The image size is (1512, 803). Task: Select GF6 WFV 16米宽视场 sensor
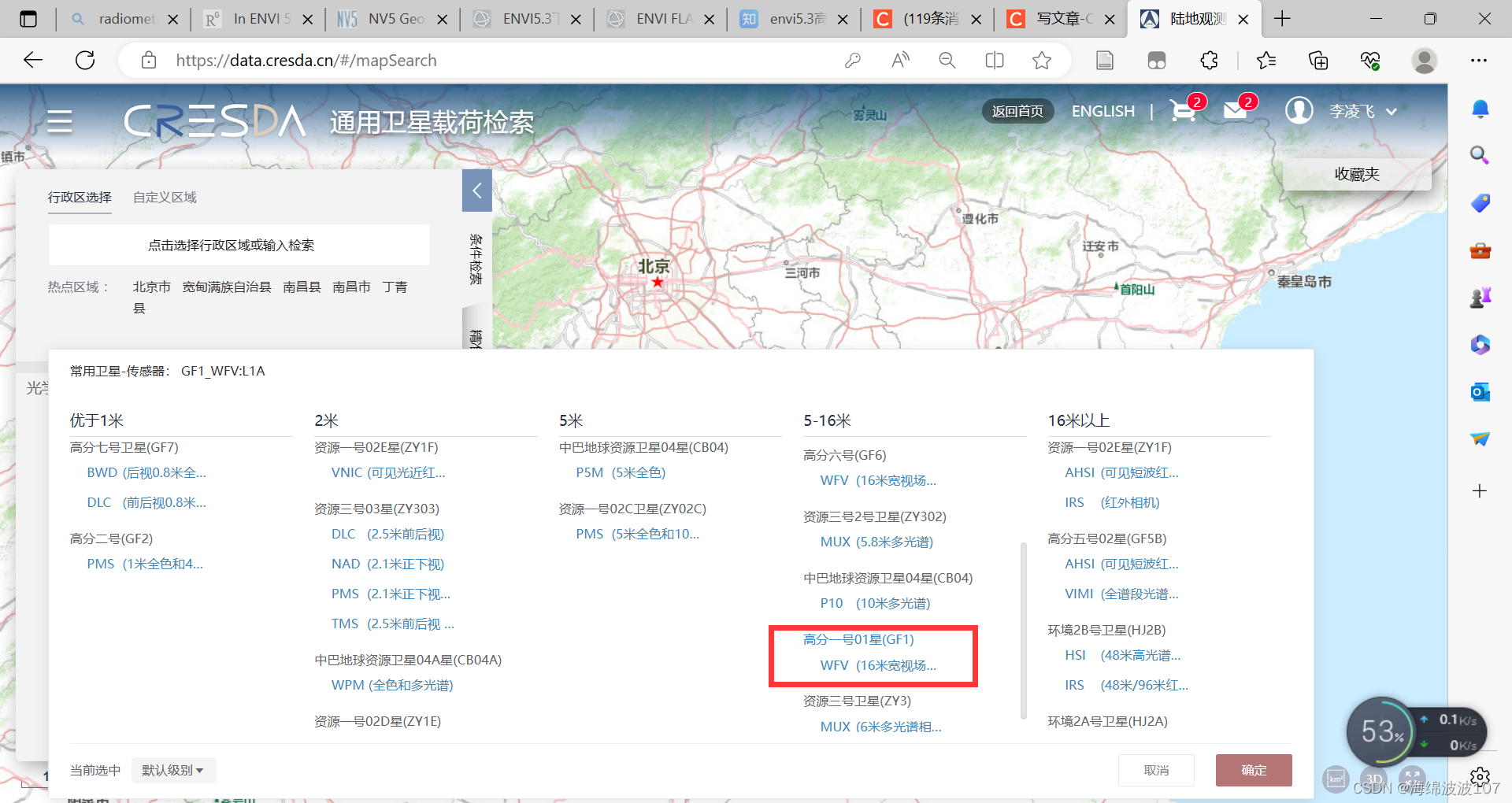(x=877, y=480)
